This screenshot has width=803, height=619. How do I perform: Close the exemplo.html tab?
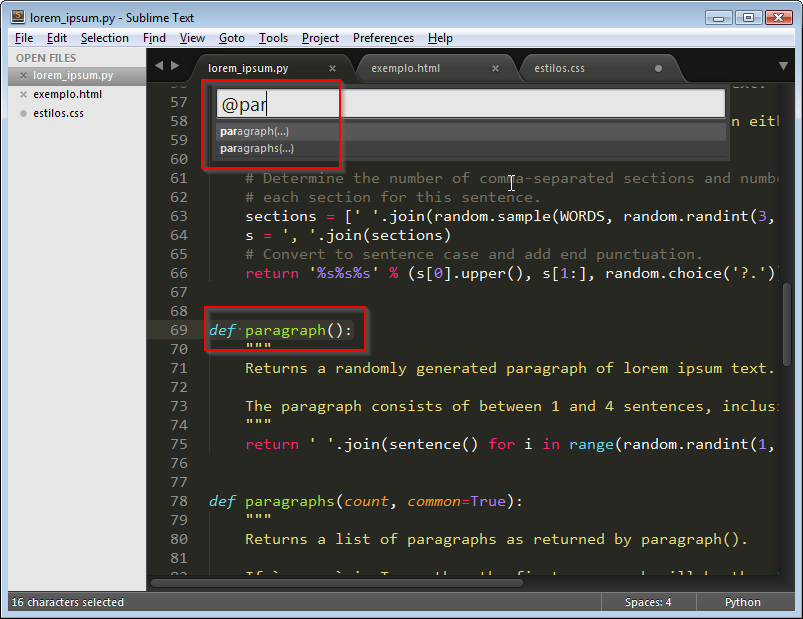pos(495,69)
